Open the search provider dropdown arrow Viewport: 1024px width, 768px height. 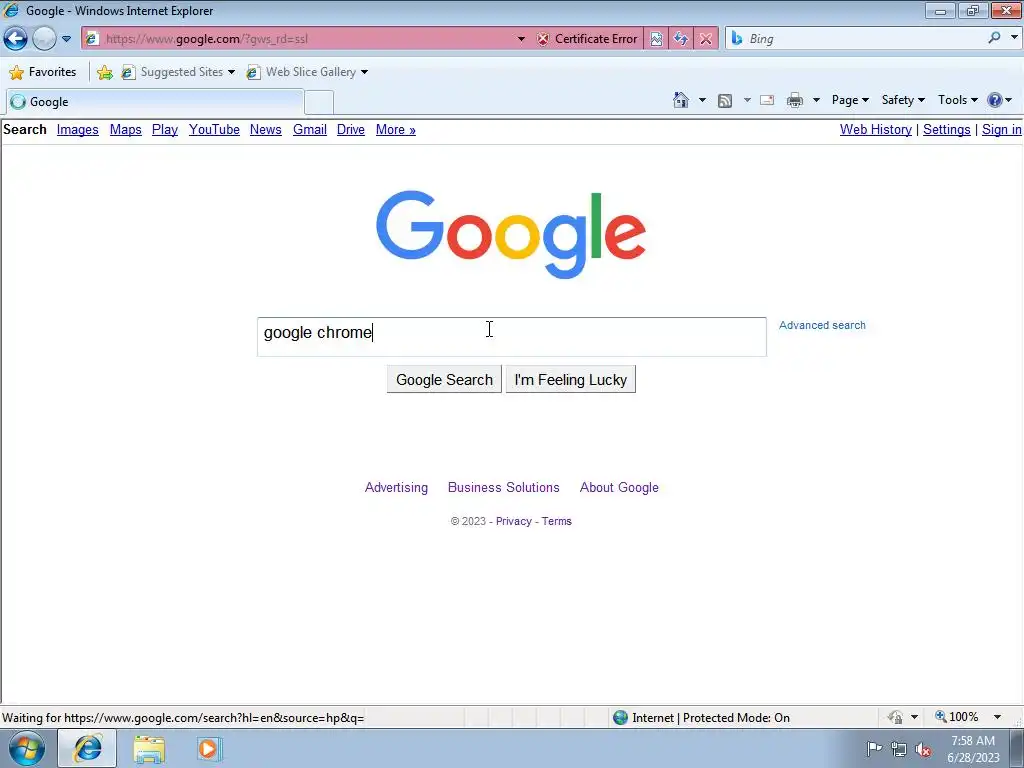[x=1014, y=38]
